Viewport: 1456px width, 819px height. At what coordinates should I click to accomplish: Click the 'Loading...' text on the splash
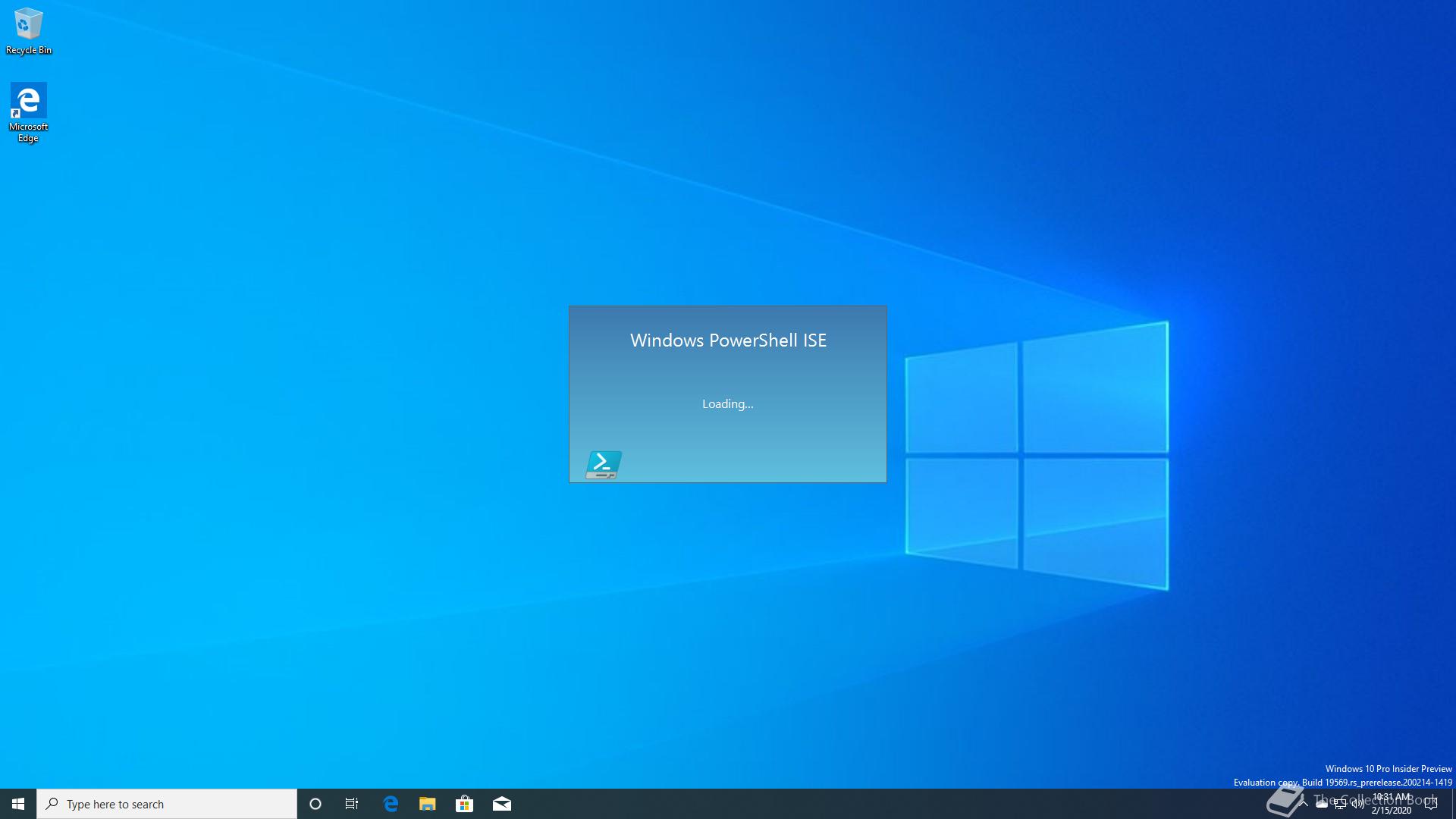click(727, 404)
